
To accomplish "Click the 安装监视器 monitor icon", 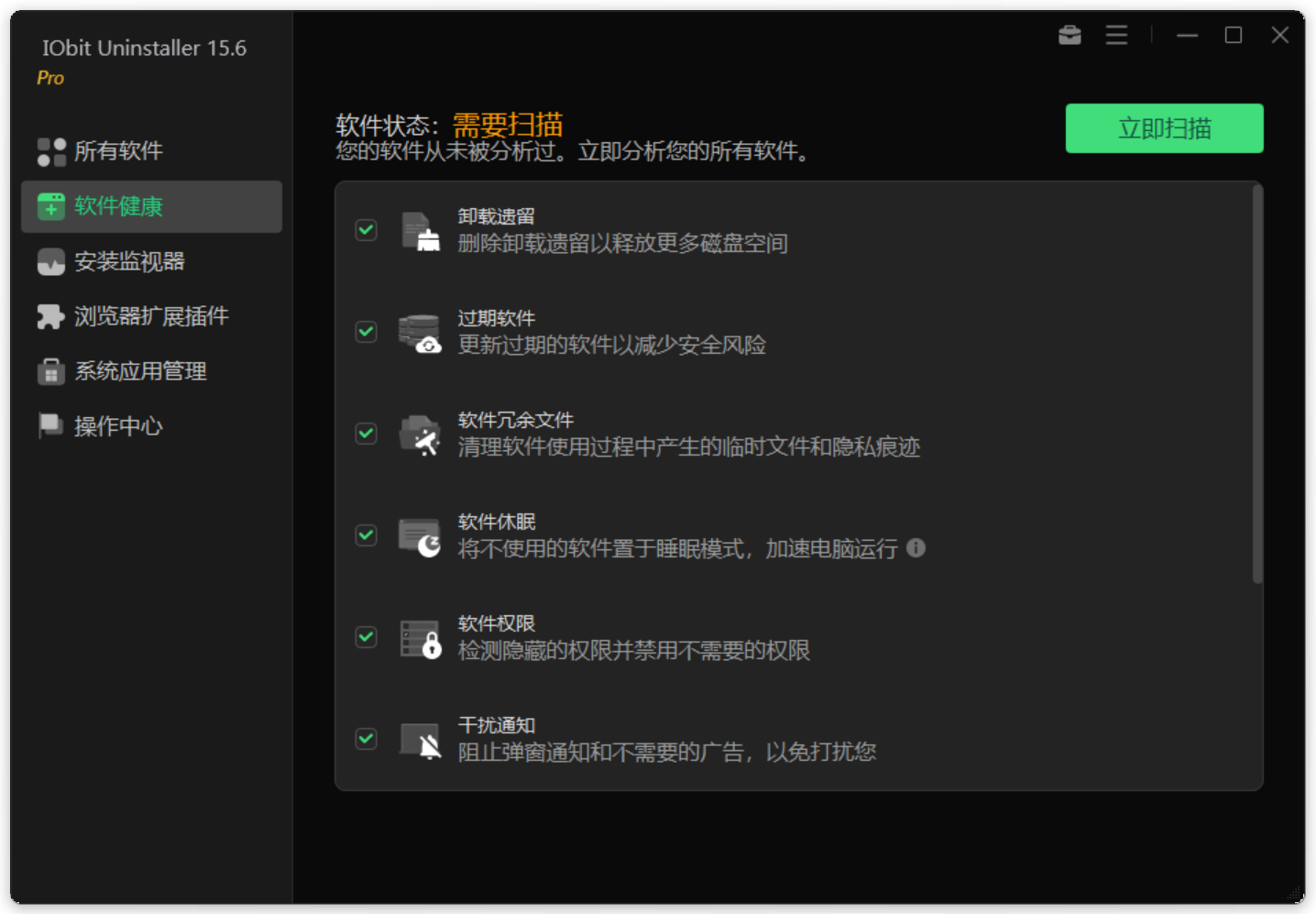I will [51, 262].
